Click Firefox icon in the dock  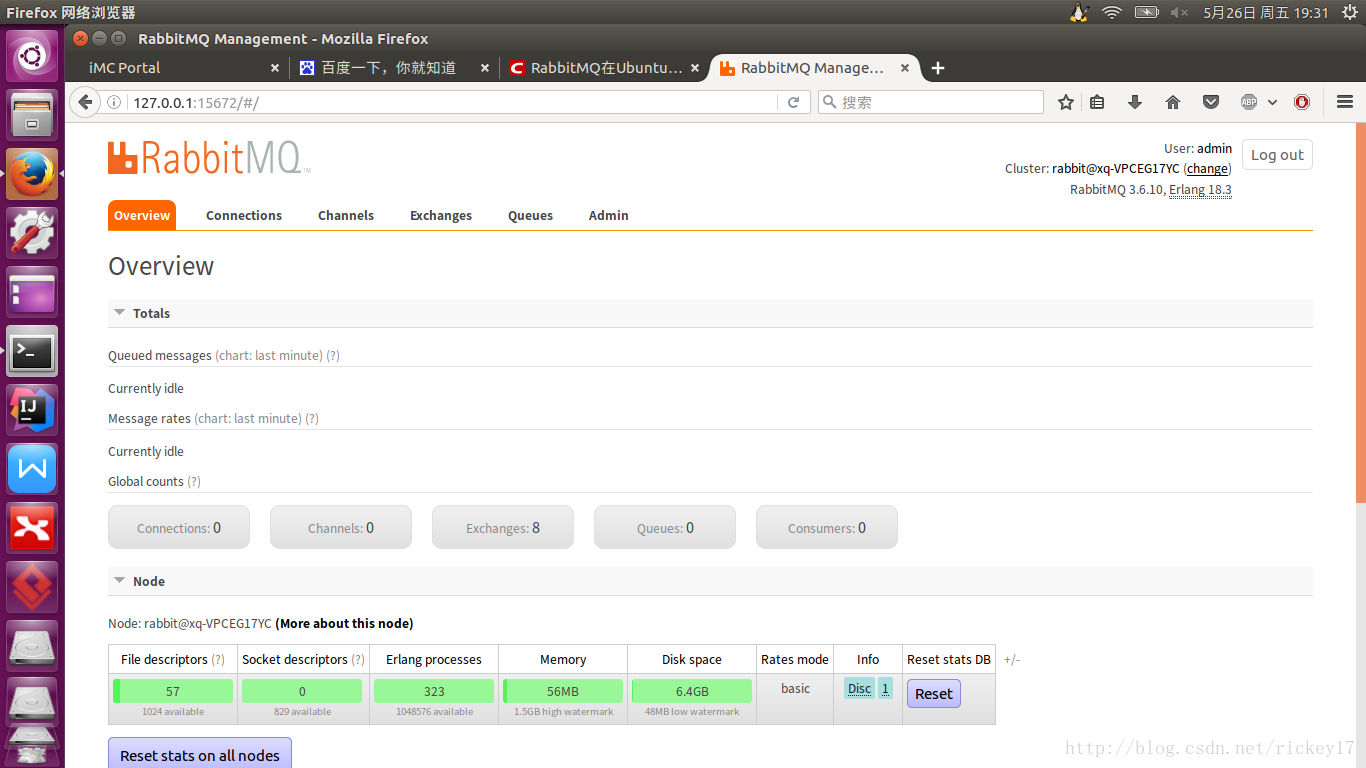click(33, 174)
